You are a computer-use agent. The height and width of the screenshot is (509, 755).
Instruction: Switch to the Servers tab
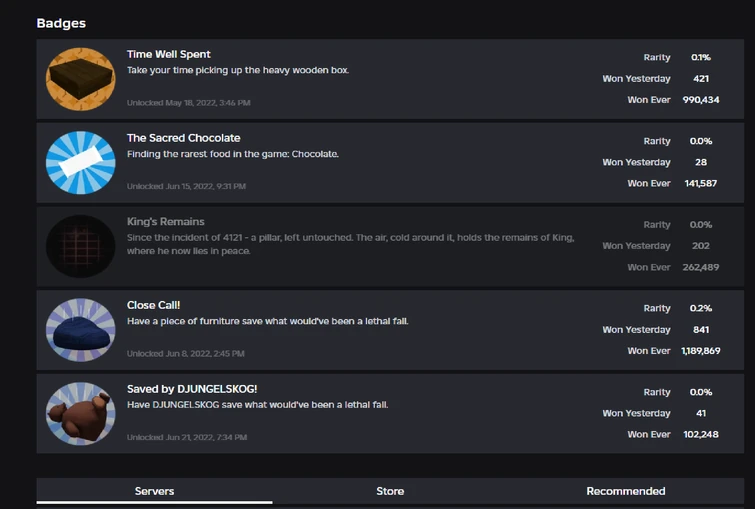[x=154, y=491]
